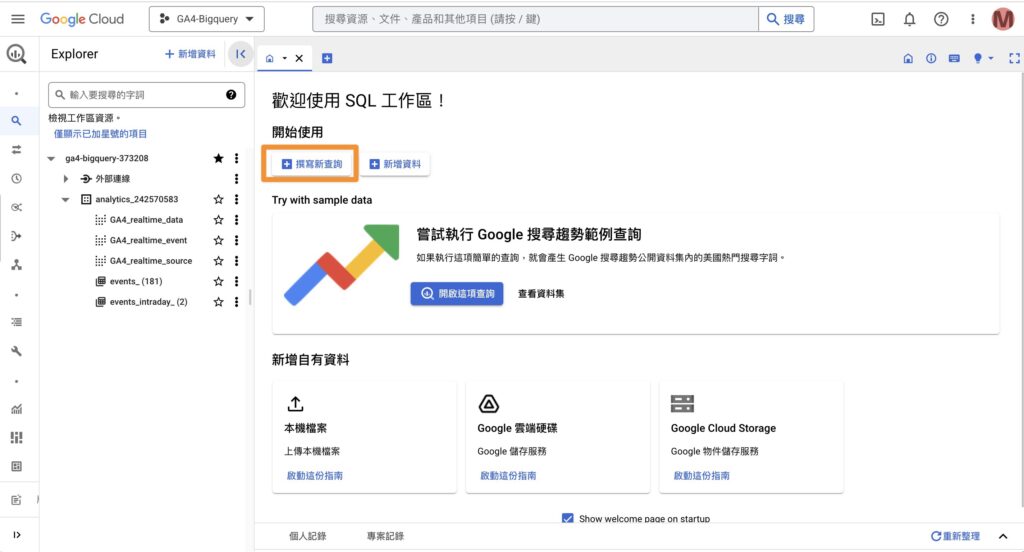Open keyboard shortcuts icon at top right
Screen dimensions: 1024x552
(954, 58)
